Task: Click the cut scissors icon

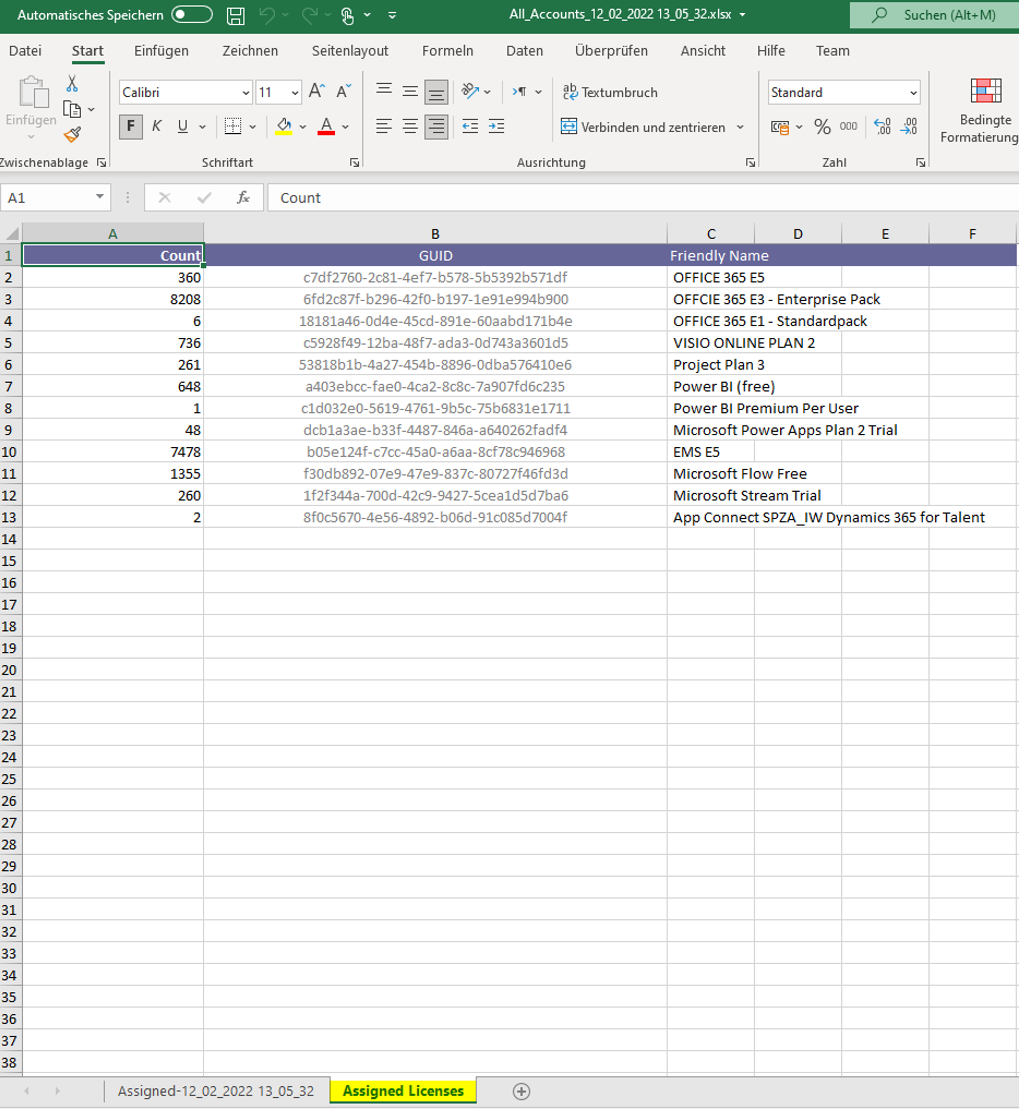Action: pos(72,83)
